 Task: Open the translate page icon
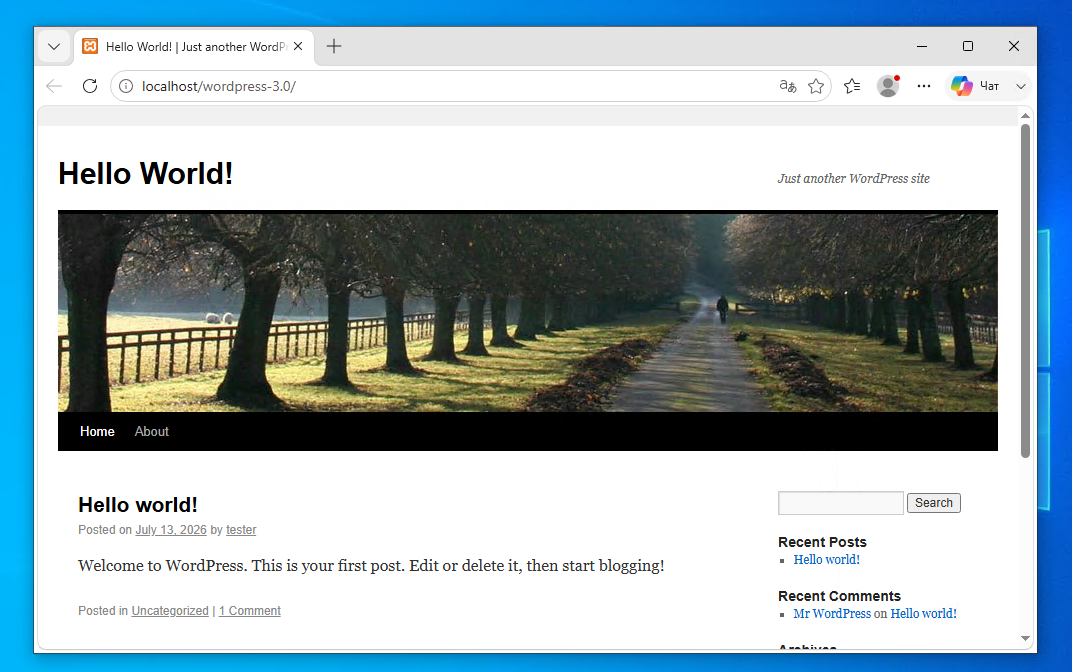(x=788, y=86)
